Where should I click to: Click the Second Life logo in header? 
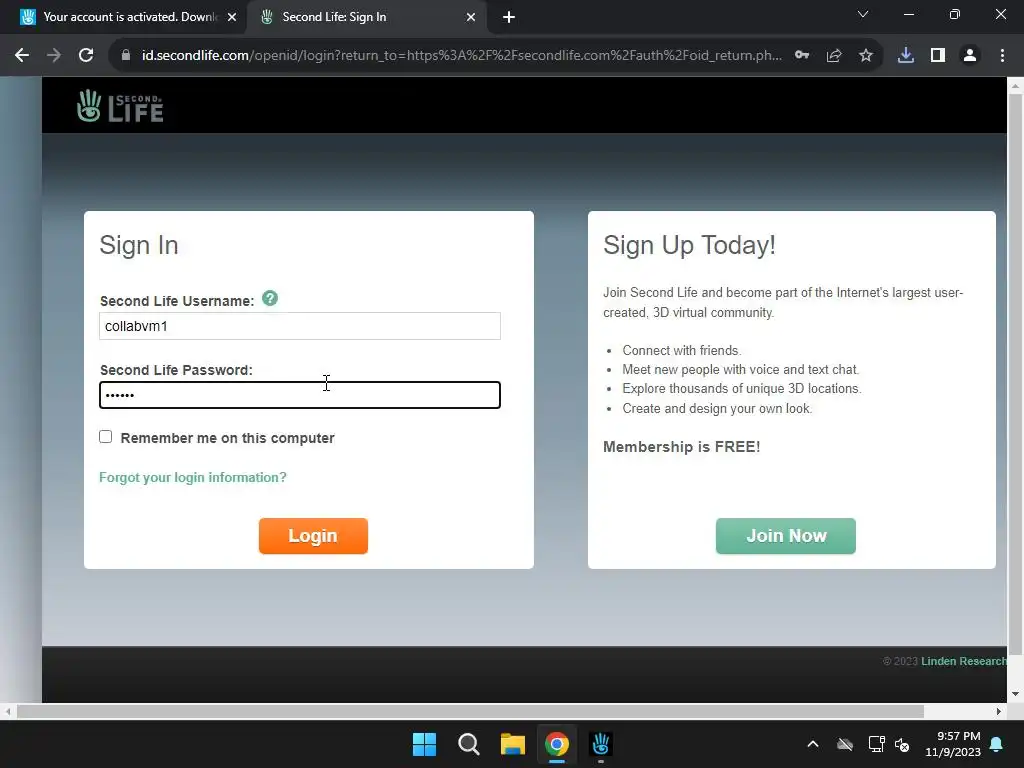[x=120, y=106]
